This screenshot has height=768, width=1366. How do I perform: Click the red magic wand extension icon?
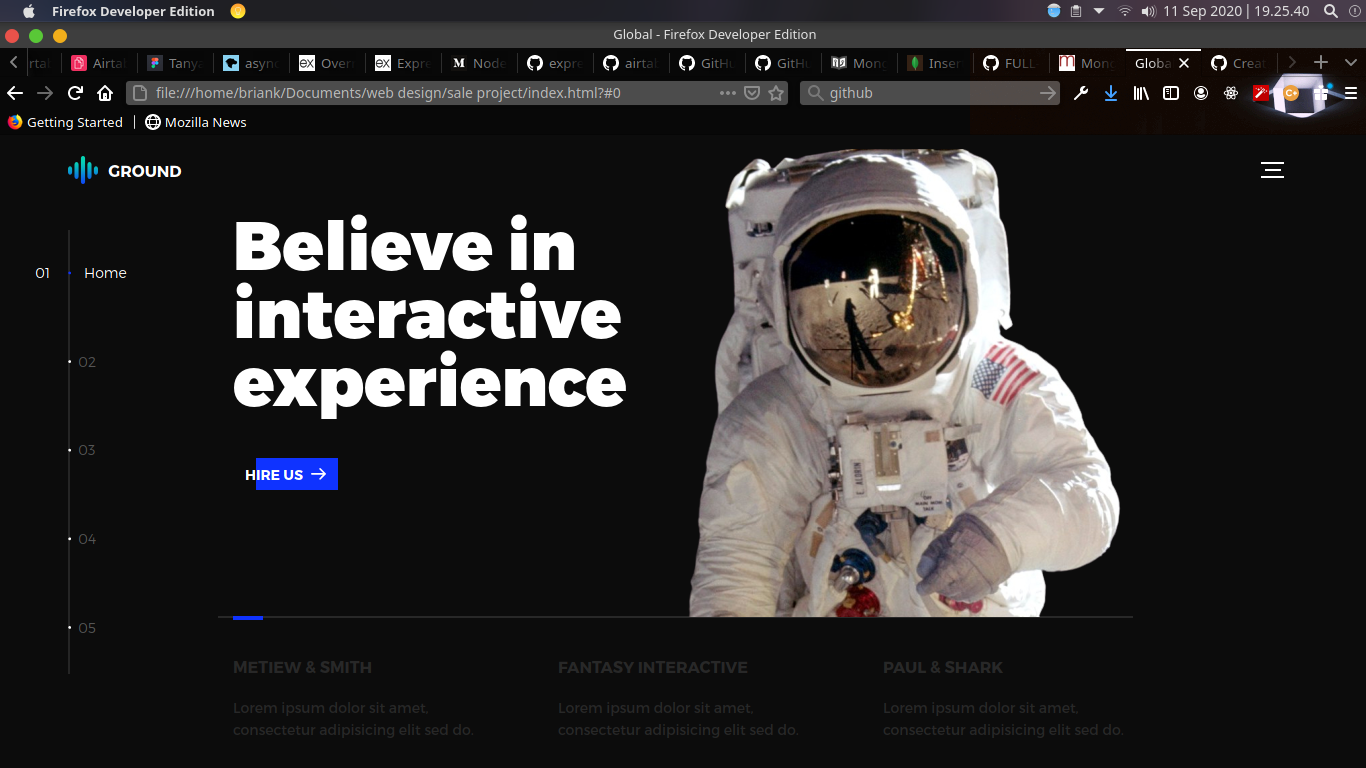click(x=1261, y=93)
